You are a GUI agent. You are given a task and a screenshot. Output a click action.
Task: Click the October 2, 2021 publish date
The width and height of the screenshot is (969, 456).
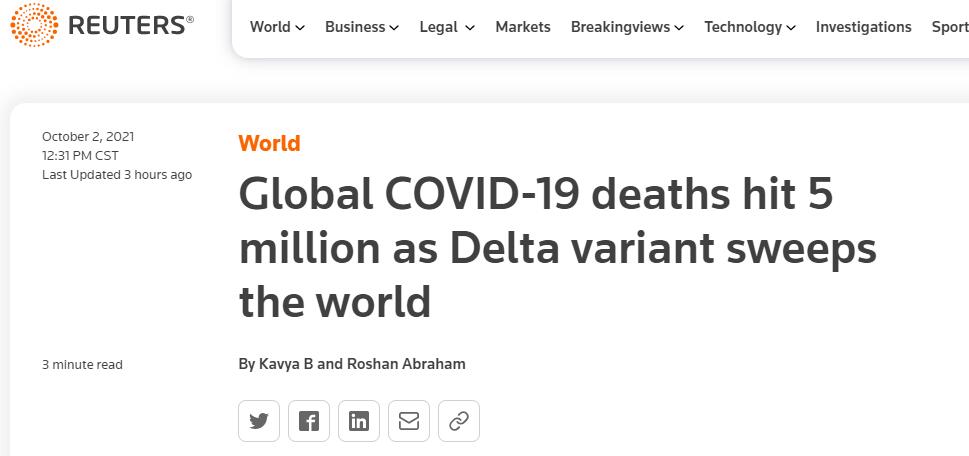pyautogui.click(x=88, y=136)
